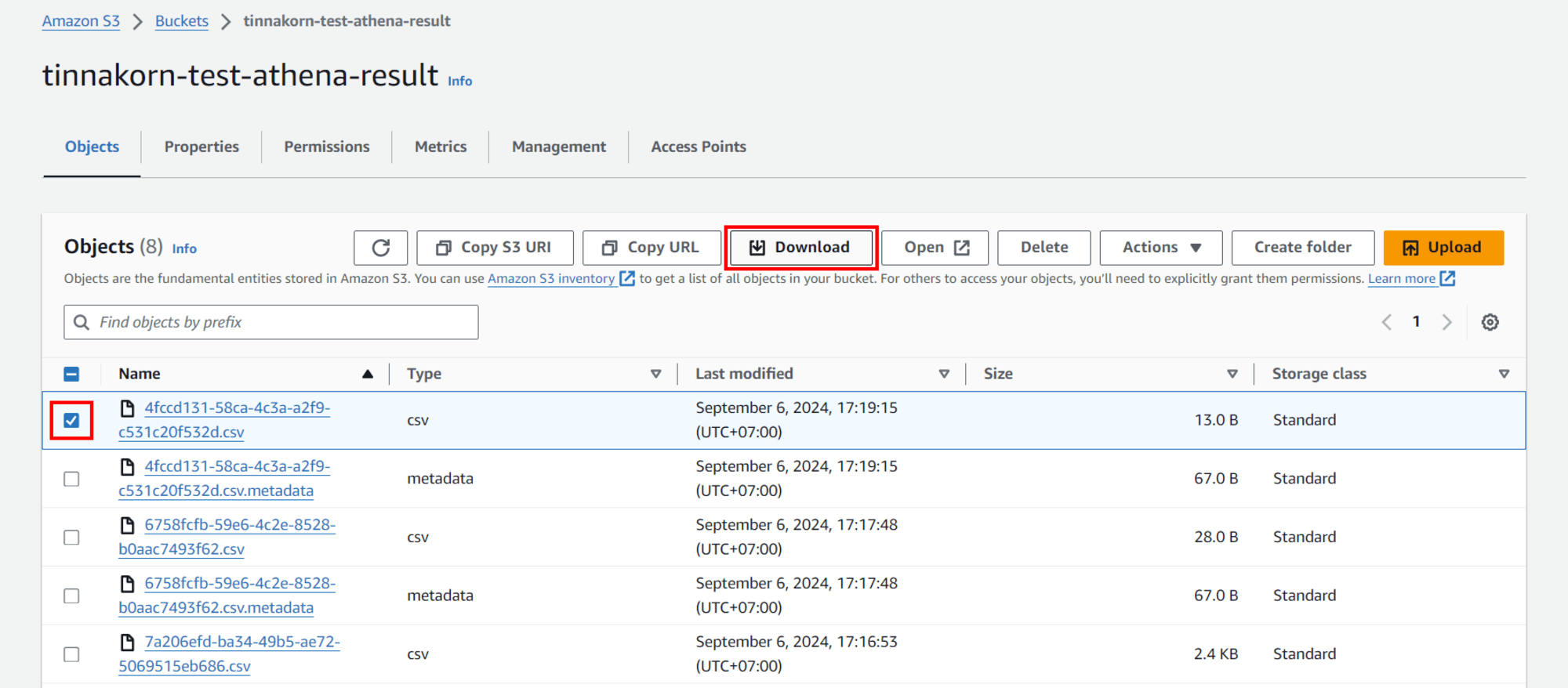Screen dimensions: 1568x688
Task: Click the orange Upload button
Action: point(1443,248)
